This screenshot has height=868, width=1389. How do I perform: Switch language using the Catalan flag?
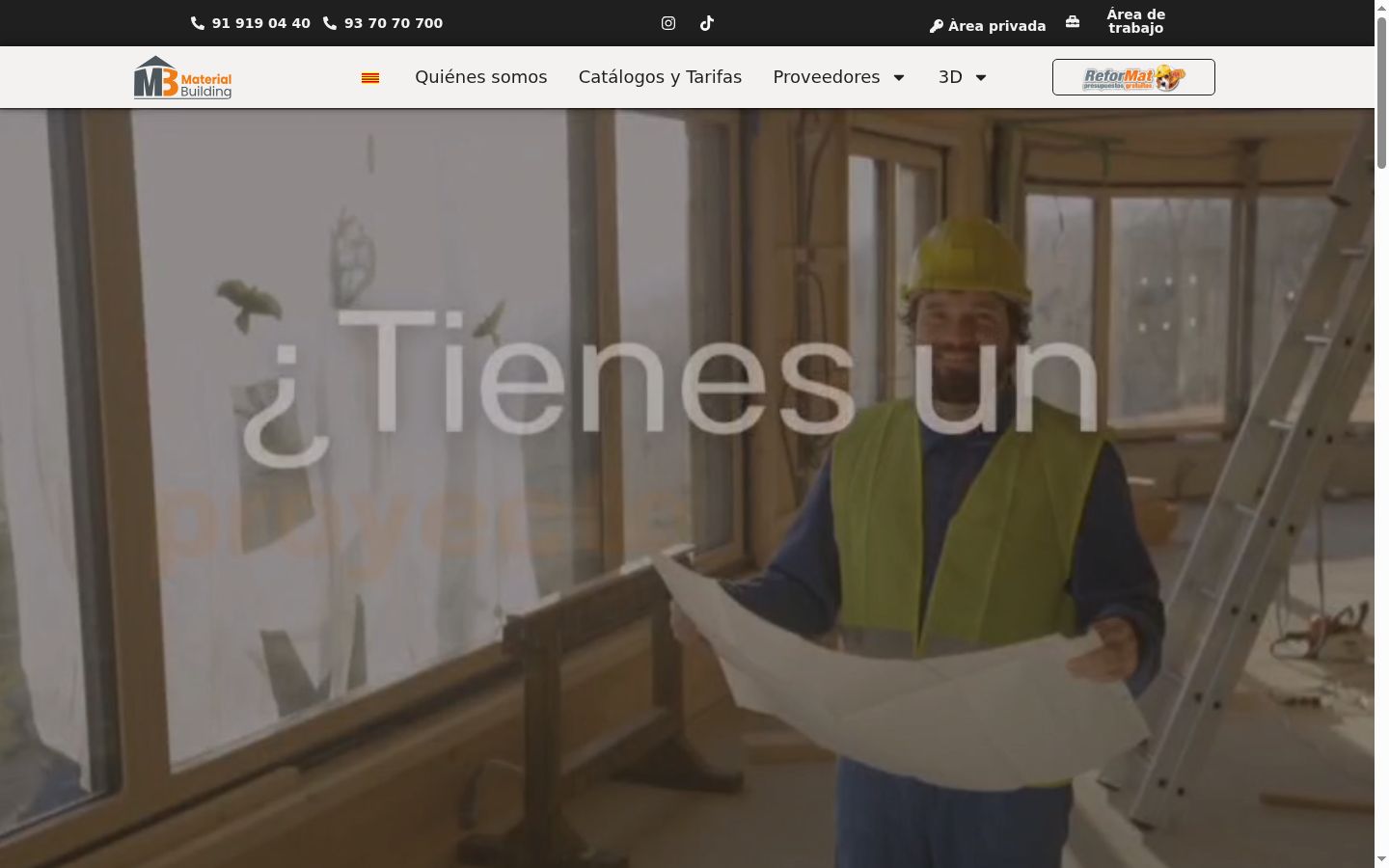[370, 78]
